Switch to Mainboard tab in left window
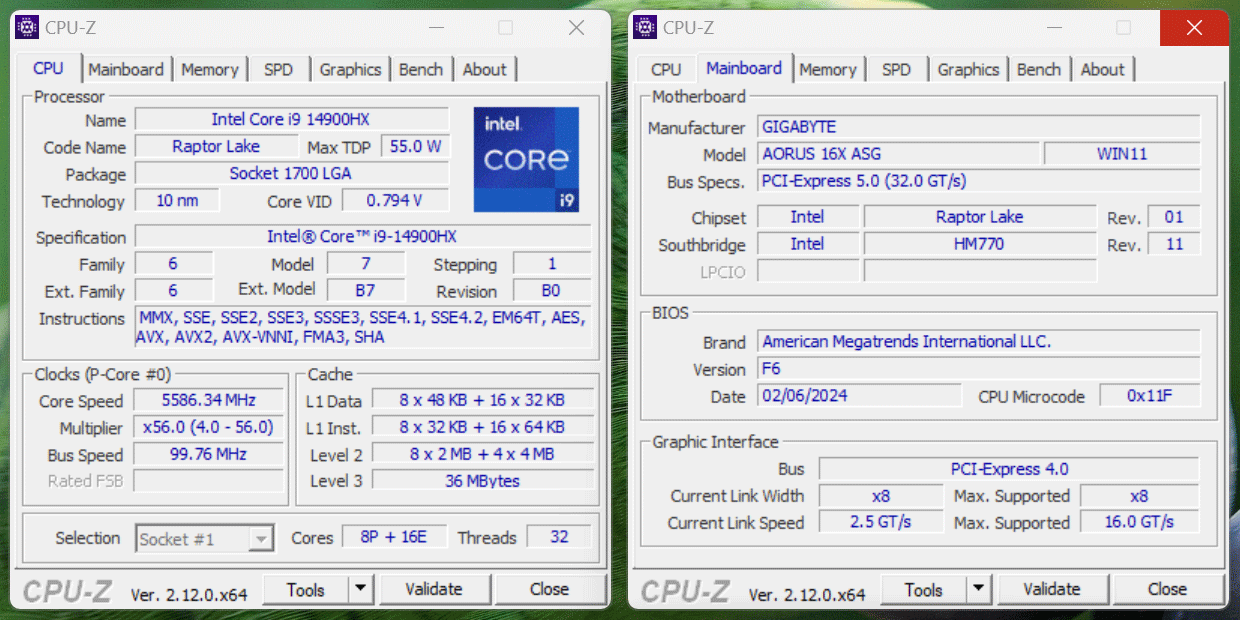This screenshot has width=1240, height=620. pos(126,70)
